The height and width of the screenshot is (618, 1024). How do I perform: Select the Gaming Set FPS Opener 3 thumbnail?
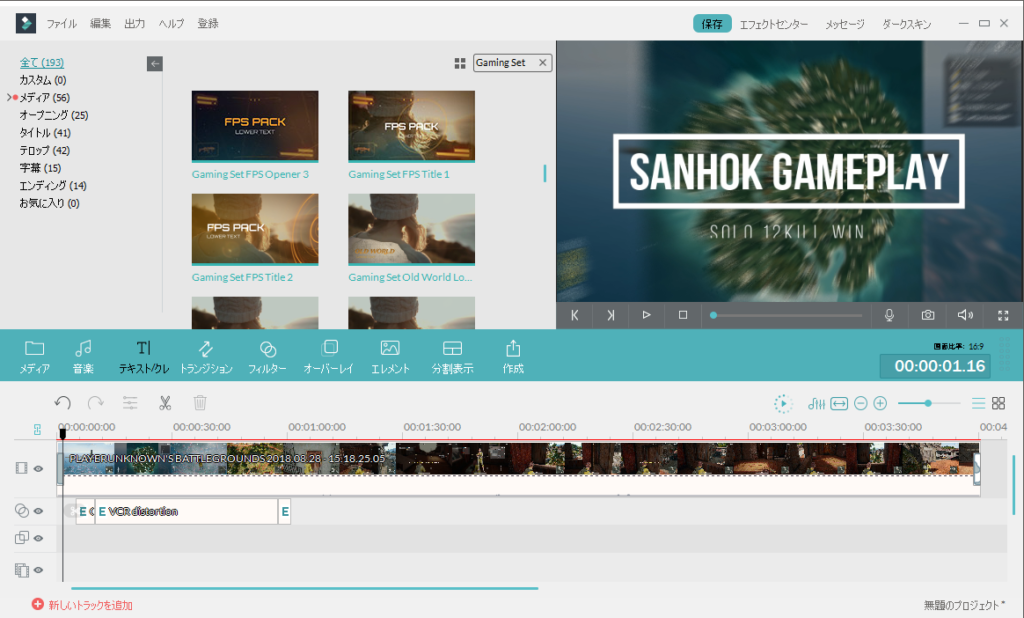[x=255, y=126]
